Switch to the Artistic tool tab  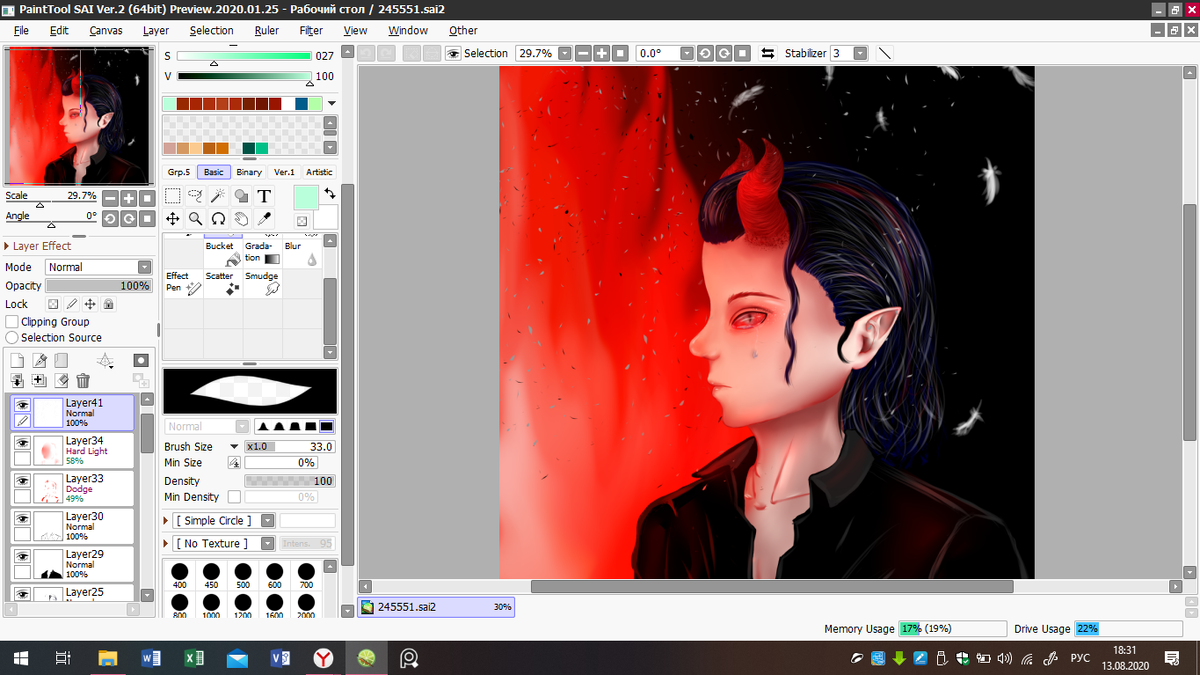pyautogui.click(x=319, y=172)
